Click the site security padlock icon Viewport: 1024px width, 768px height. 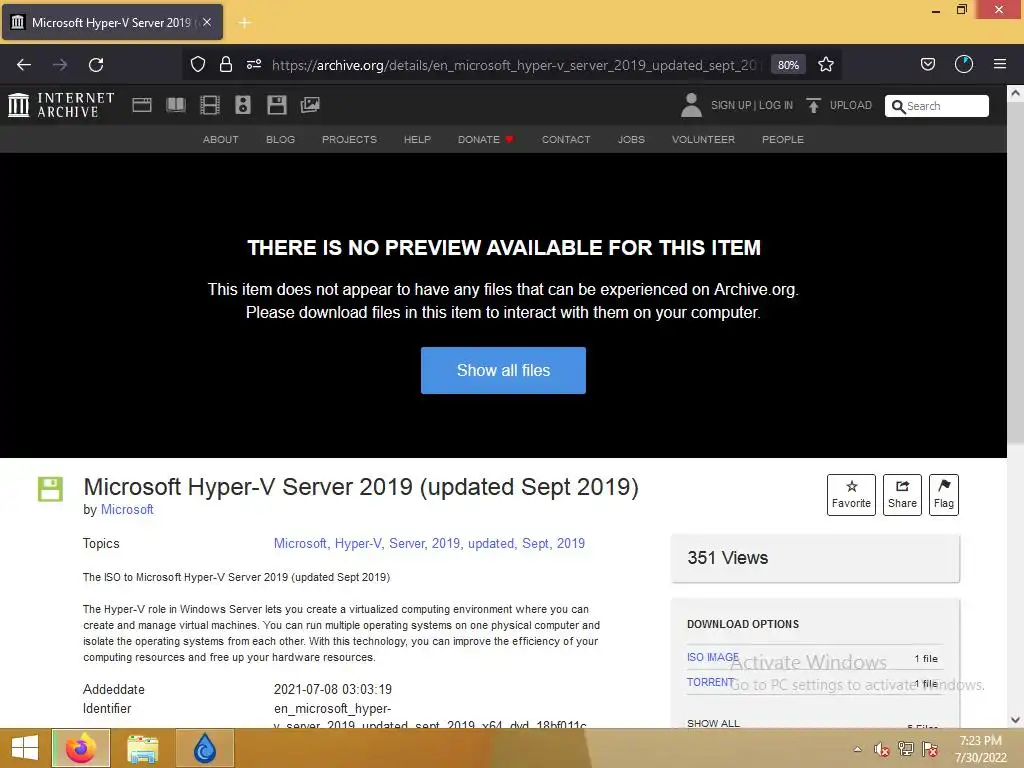tap(226, 65)
